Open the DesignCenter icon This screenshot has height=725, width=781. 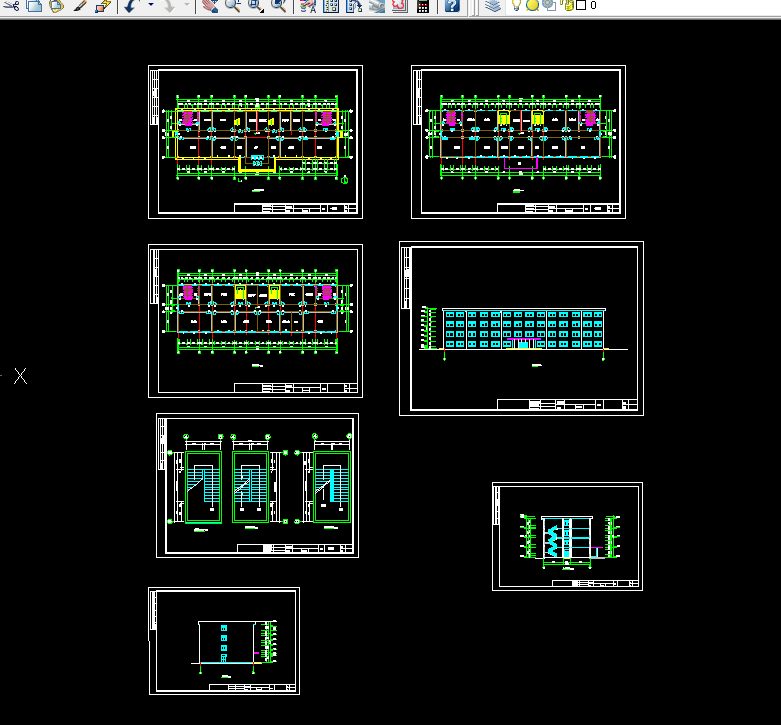point(331,6)
